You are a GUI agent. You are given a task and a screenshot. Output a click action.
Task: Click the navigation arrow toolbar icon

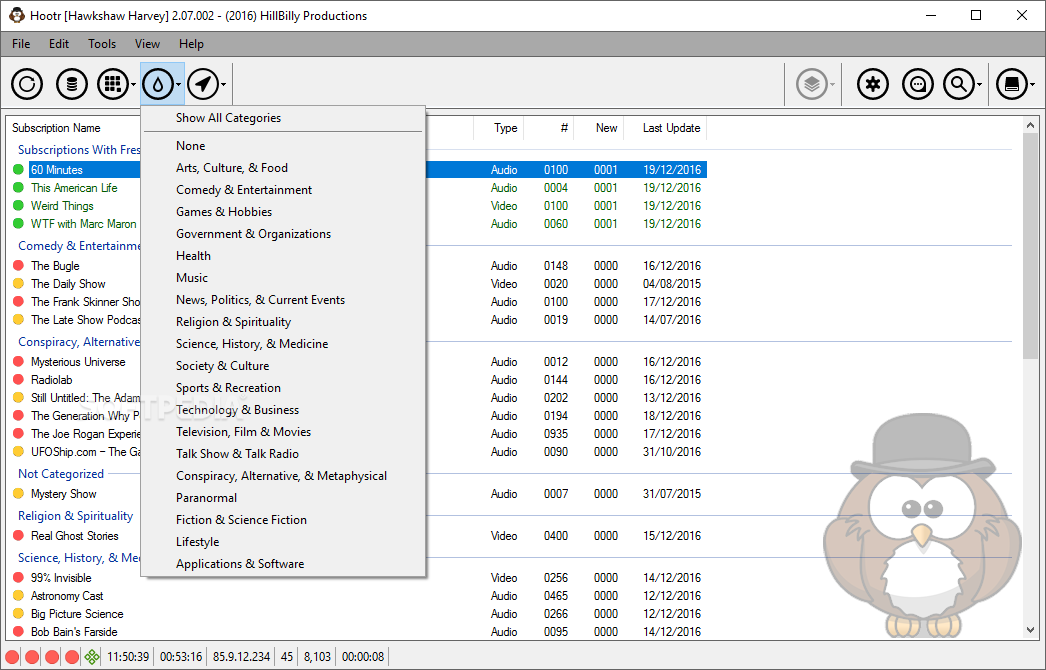pyautogui.click(x=203, y=84)
